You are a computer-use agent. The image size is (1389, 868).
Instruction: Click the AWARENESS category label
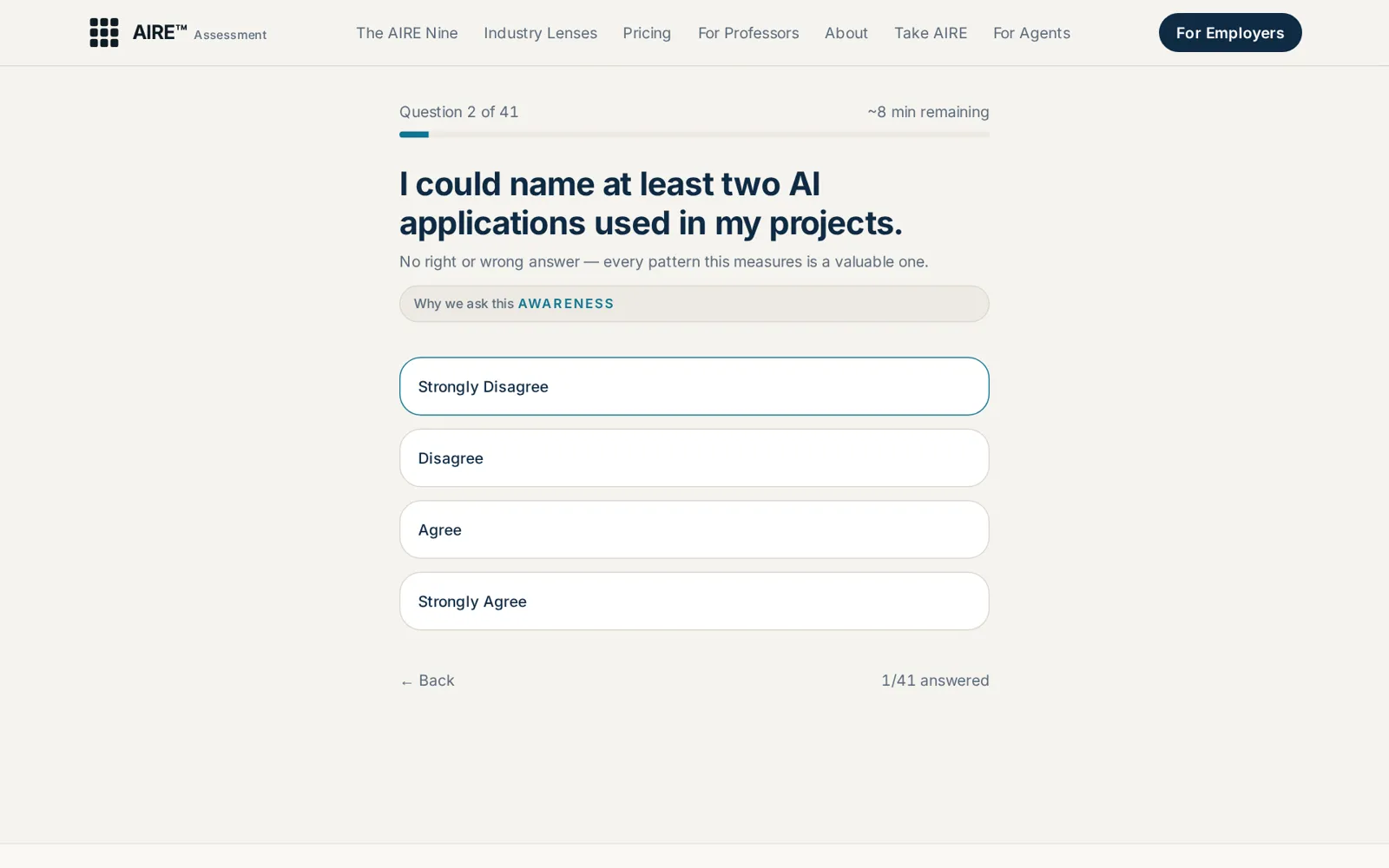pyautogui.click(x=566, y=304)
